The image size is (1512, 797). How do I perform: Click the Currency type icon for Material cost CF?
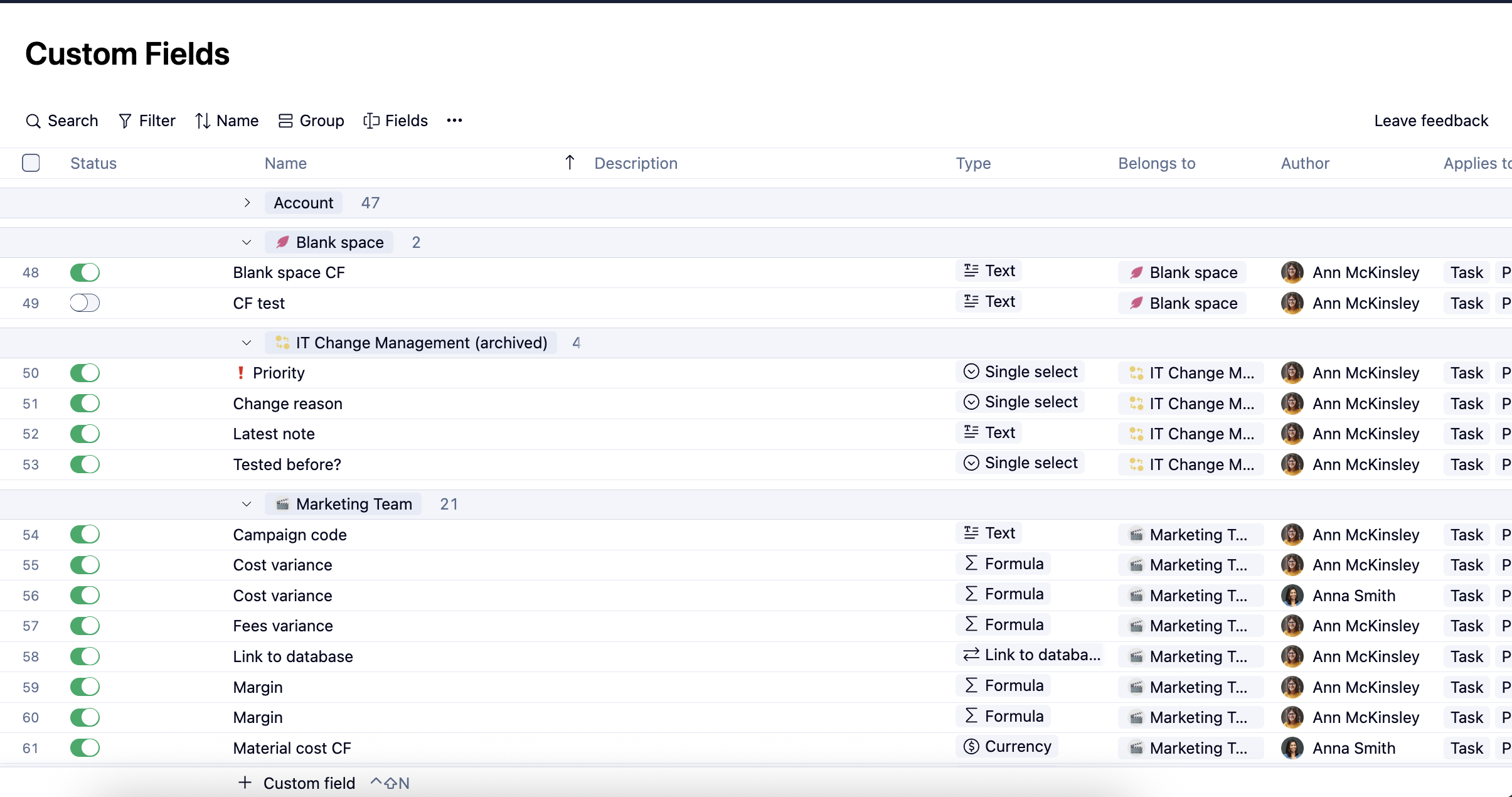[971, 746]
